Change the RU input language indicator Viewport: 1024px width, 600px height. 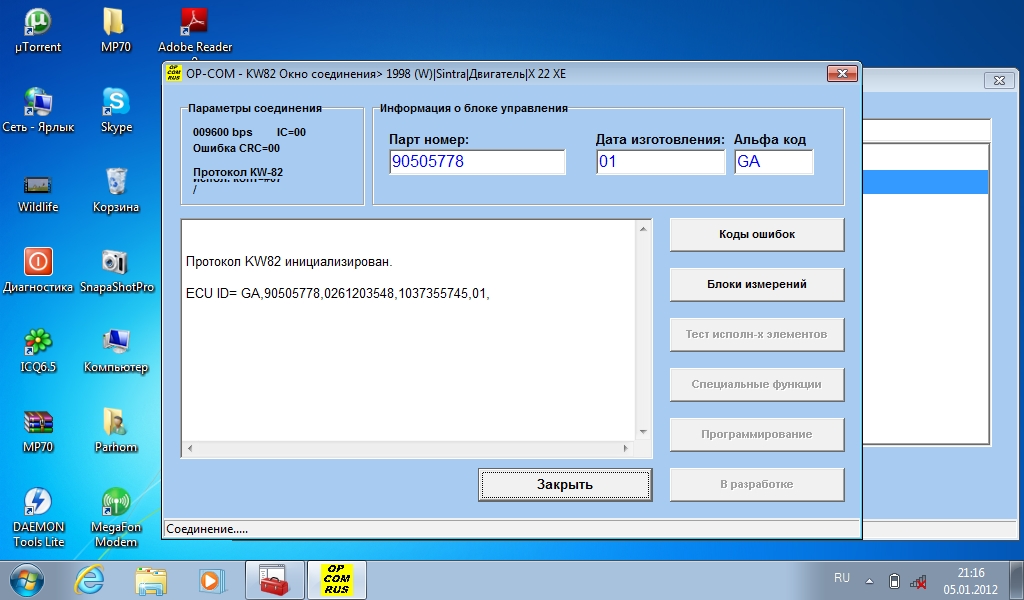pyautogui.click(x=842, y=578)
